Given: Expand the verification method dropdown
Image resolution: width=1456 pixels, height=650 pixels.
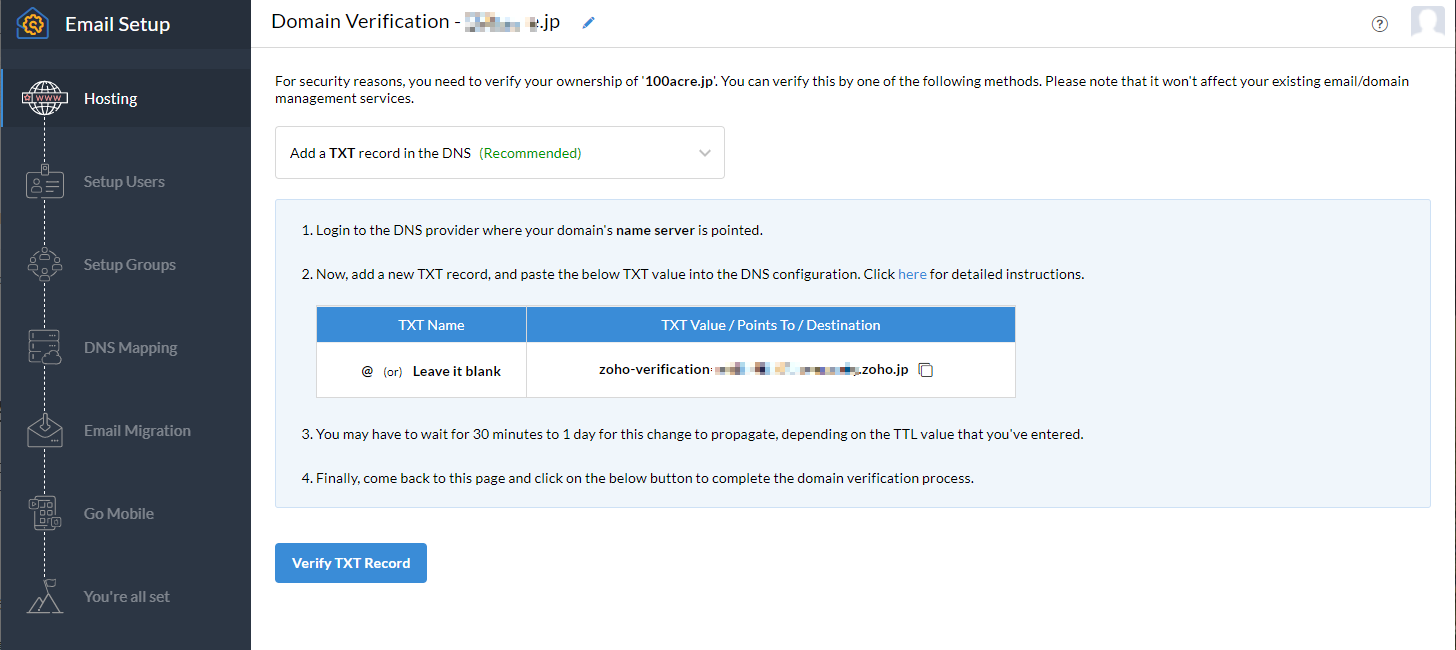Looking at the screenshot, I should click(x=500, y=153).
